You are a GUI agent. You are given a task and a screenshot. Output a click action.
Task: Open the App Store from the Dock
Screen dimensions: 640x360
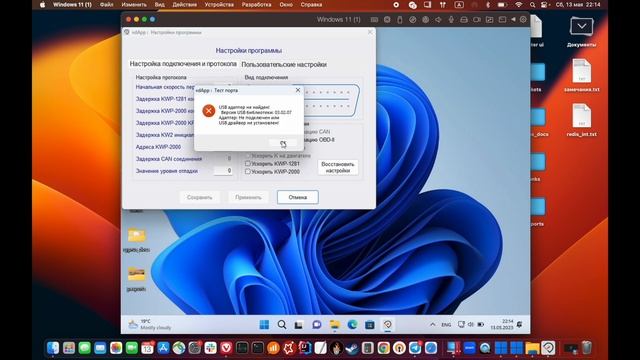[x=163, y=348]
